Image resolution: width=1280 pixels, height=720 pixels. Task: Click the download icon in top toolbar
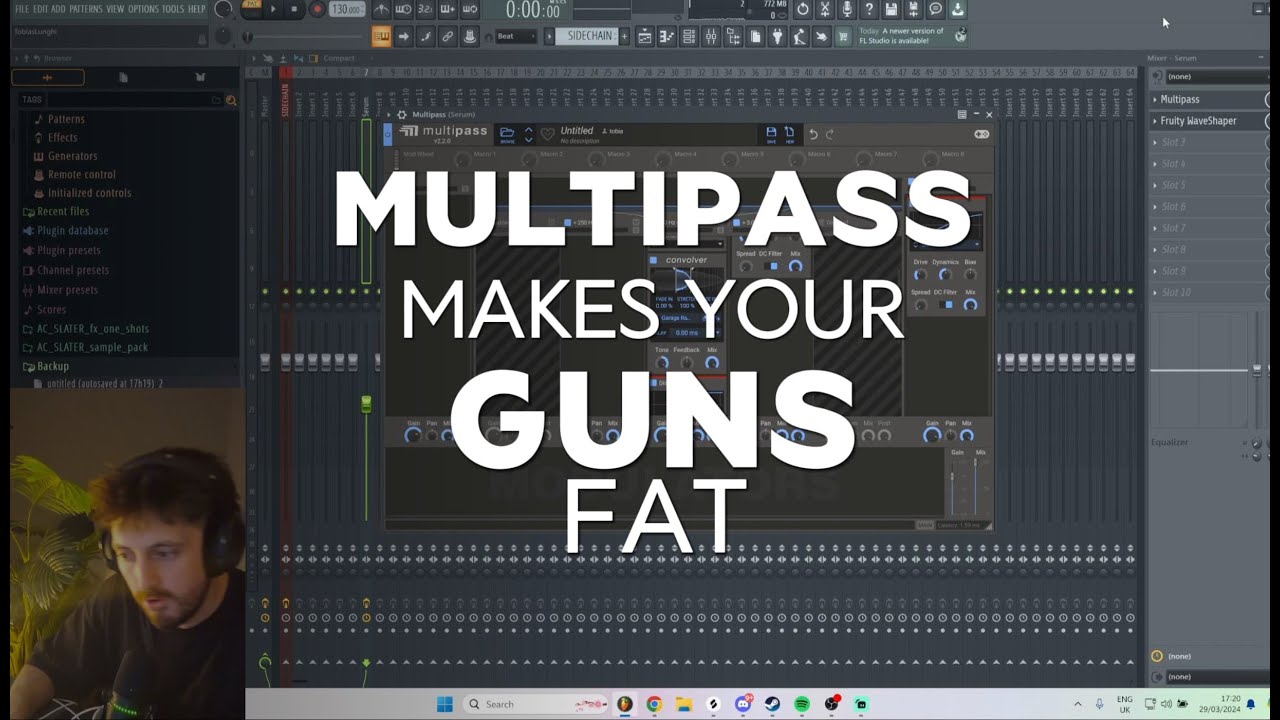point(957,9)
